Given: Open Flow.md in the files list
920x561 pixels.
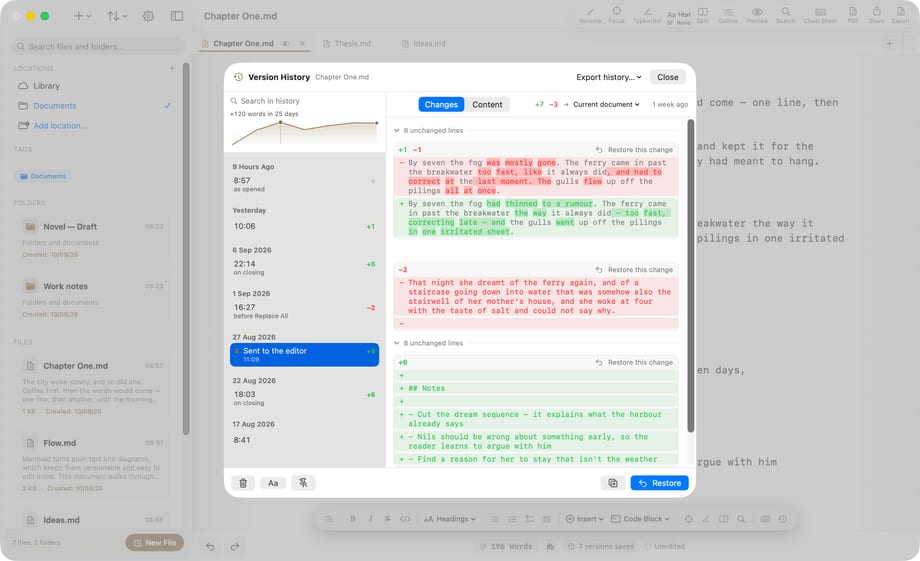Looking at the screenshot, I should tap(94, 467).
